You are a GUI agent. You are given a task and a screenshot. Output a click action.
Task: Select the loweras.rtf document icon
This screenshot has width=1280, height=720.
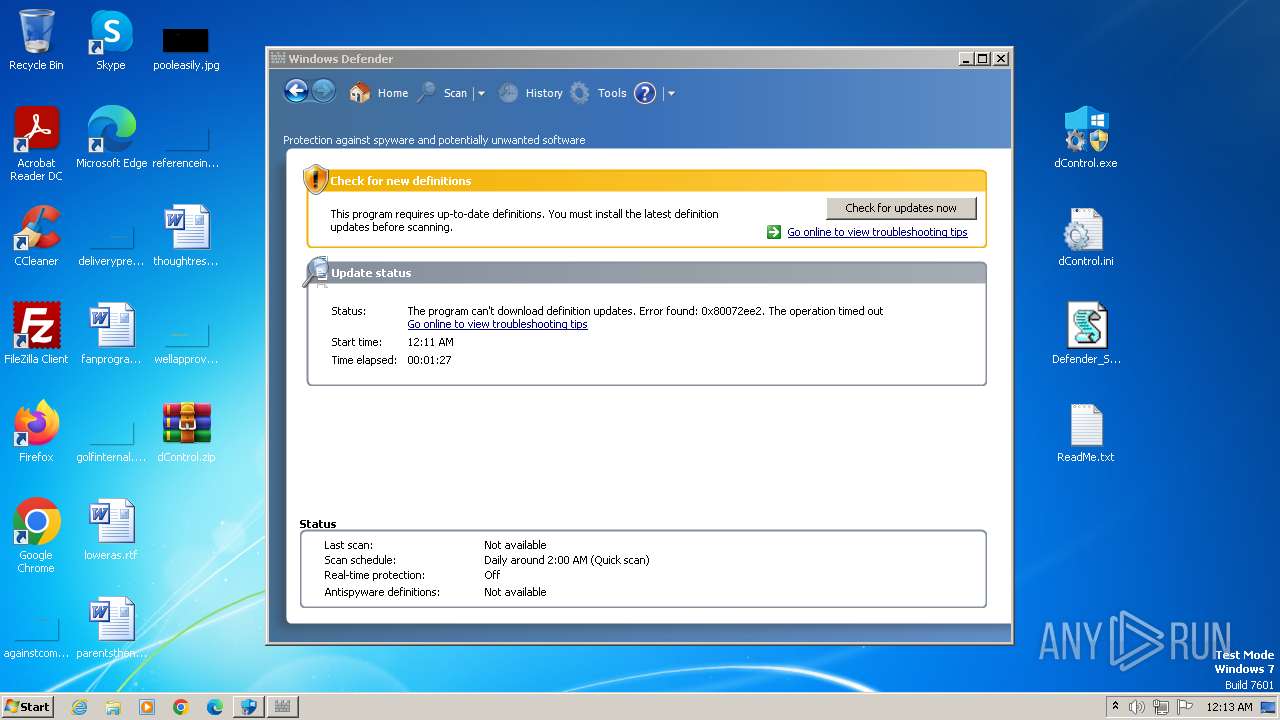(111, 530)
